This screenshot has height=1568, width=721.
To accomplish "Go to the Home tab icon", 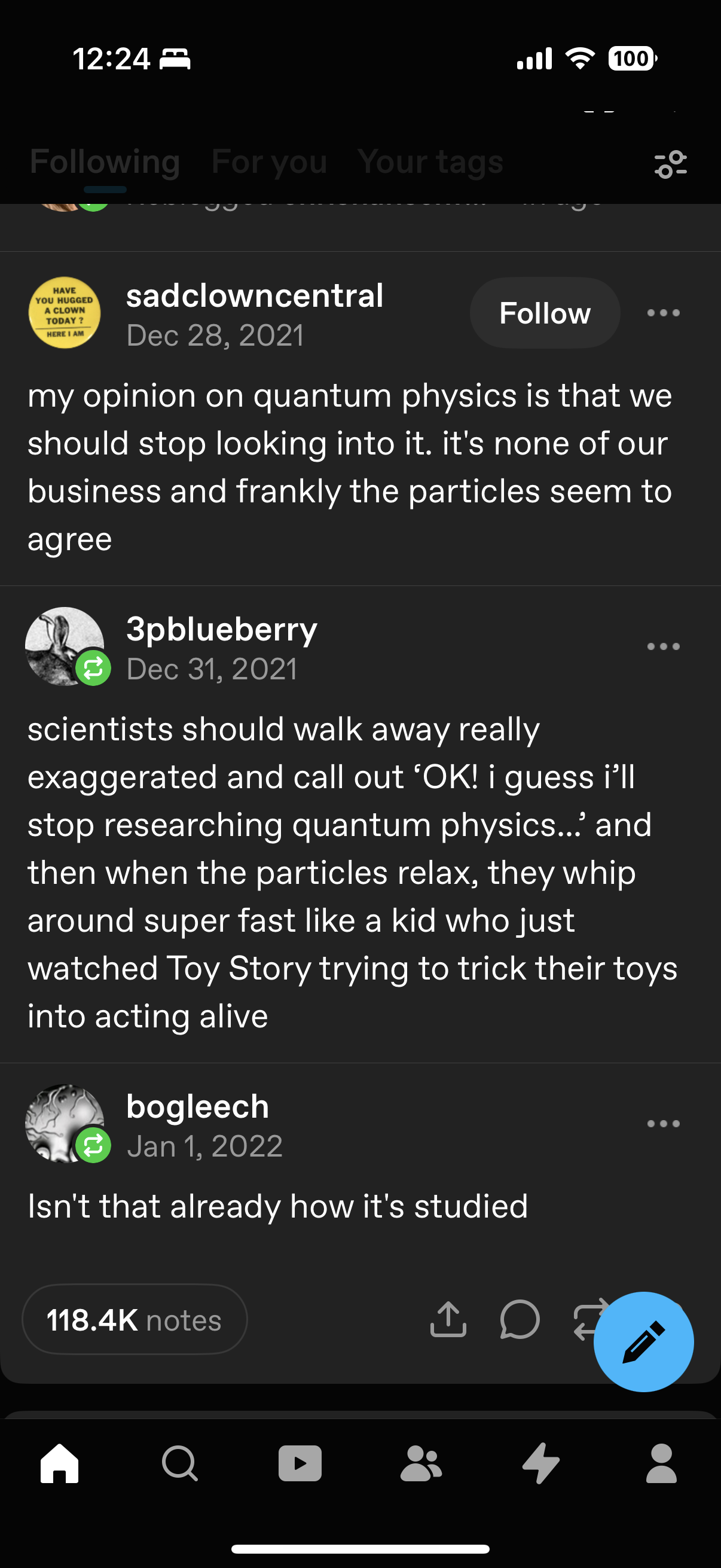I will click(x=60, y=1463).
